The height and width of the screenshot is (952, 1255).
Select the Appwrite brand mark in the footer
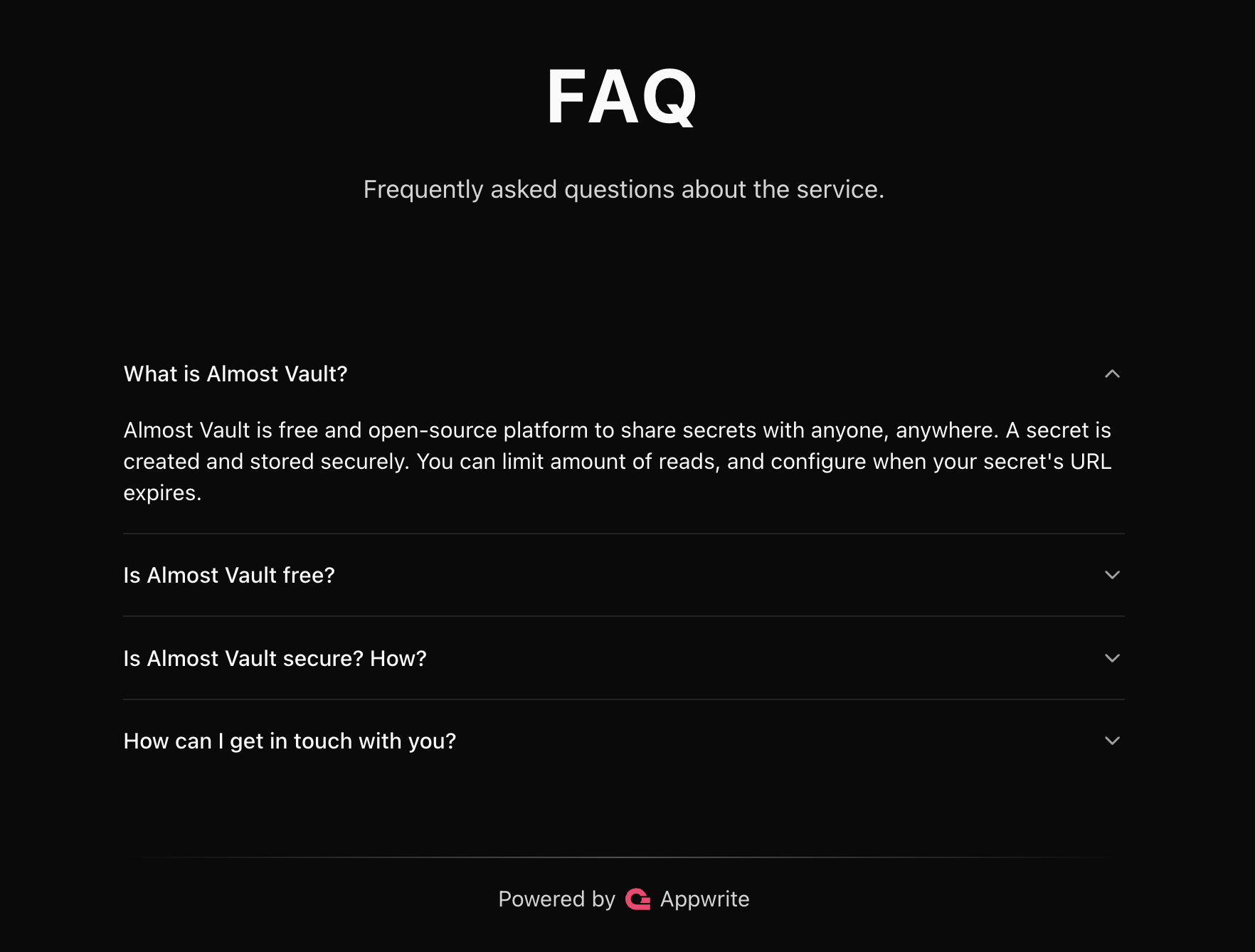639,899
